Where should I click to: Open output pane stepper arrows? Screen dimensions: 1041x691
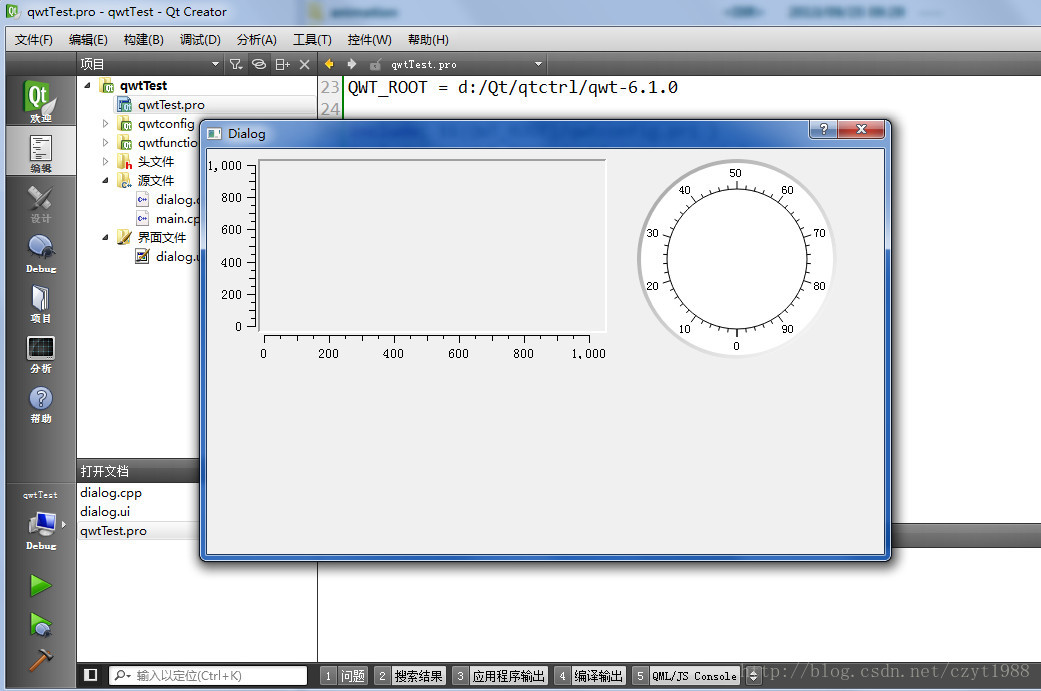753,676
